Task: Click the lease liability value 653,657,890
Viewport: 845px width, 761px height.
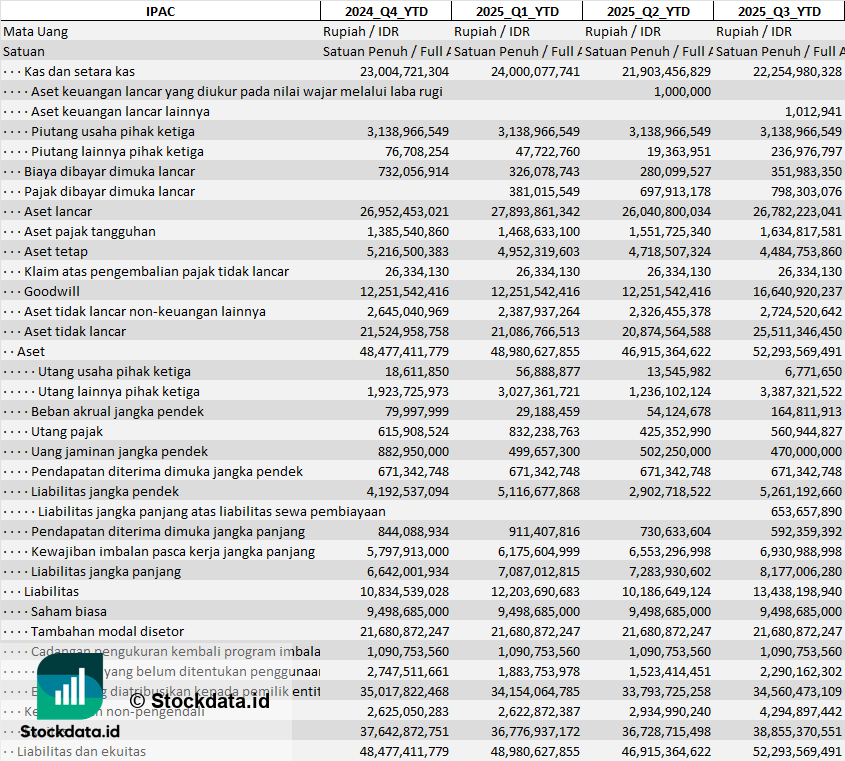Action: coord(799,511)
